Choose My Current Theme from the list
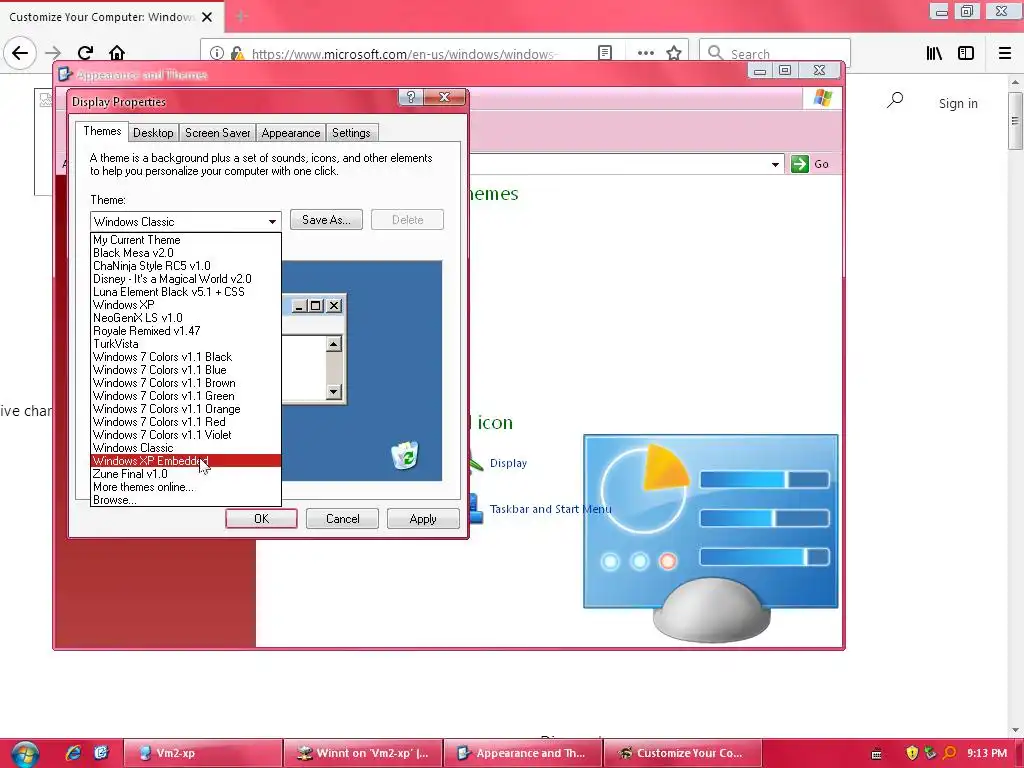The image size is (1024, 768). [186, 240]
